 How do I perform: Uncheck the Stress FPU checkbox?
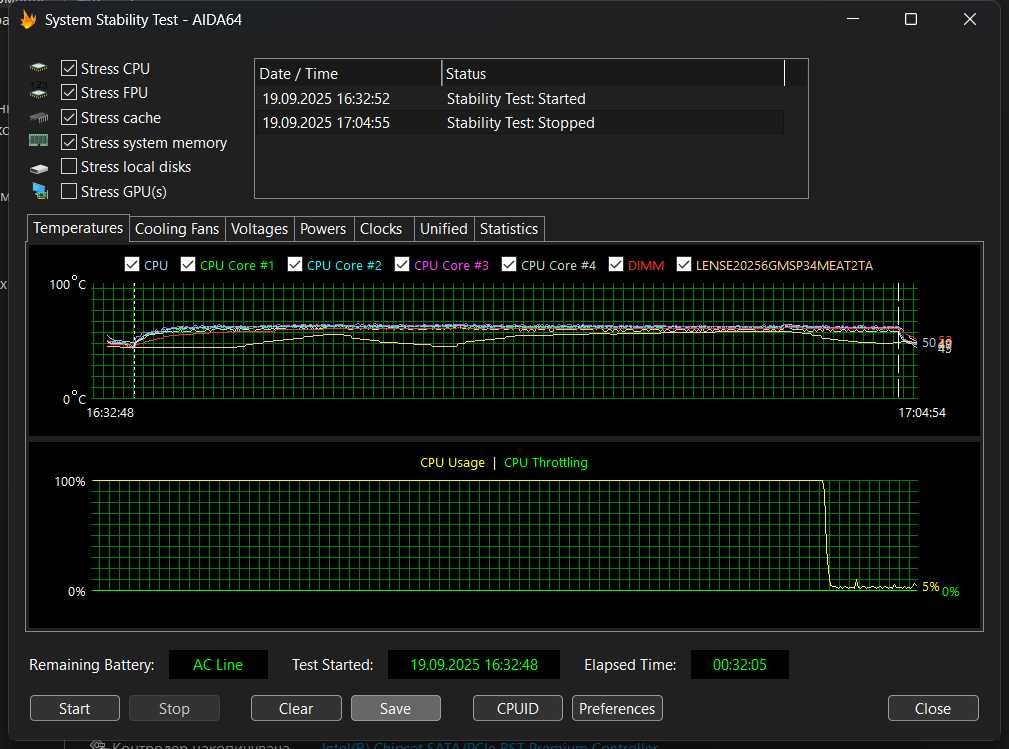(69, 93)
